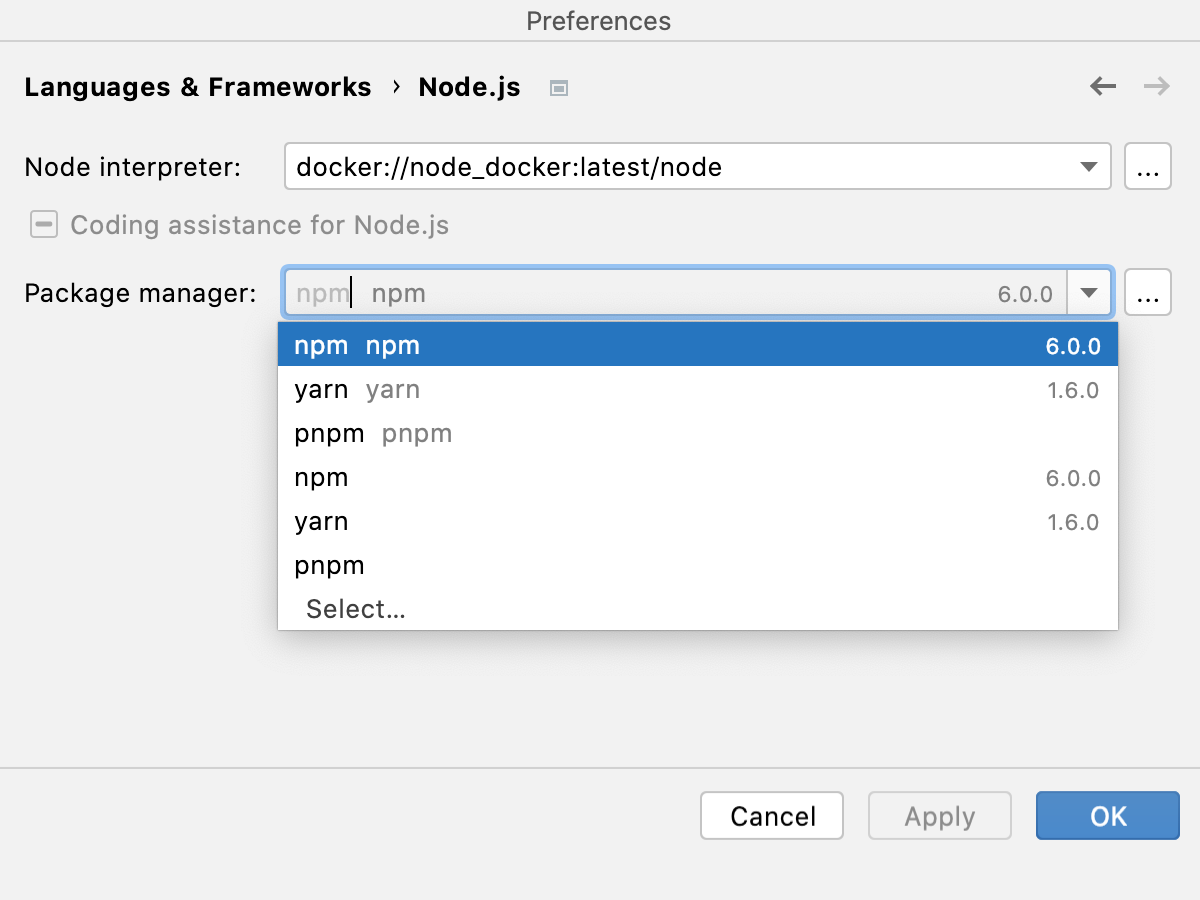Open the Node interpreter browse dialog via ellipsis

(1148, 166)
